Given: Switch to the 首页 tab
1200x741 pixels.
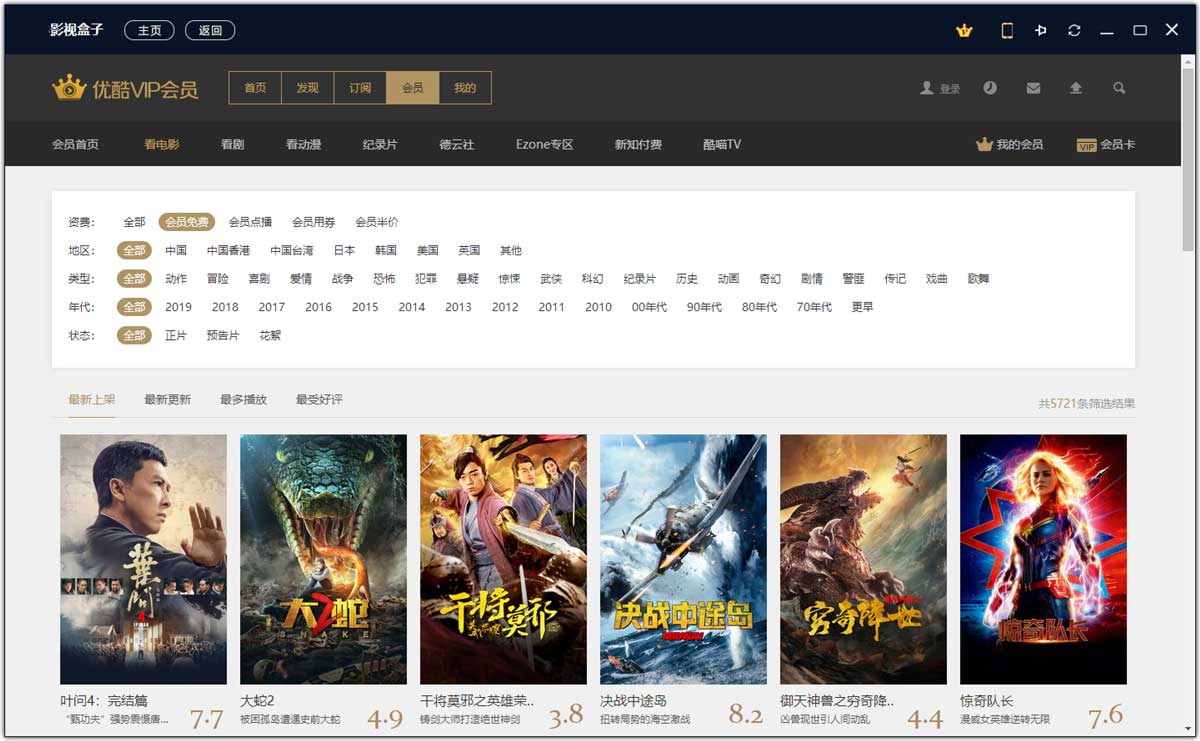Looking at the screenshot, I should pyautogui.click(x=255, y=88).
